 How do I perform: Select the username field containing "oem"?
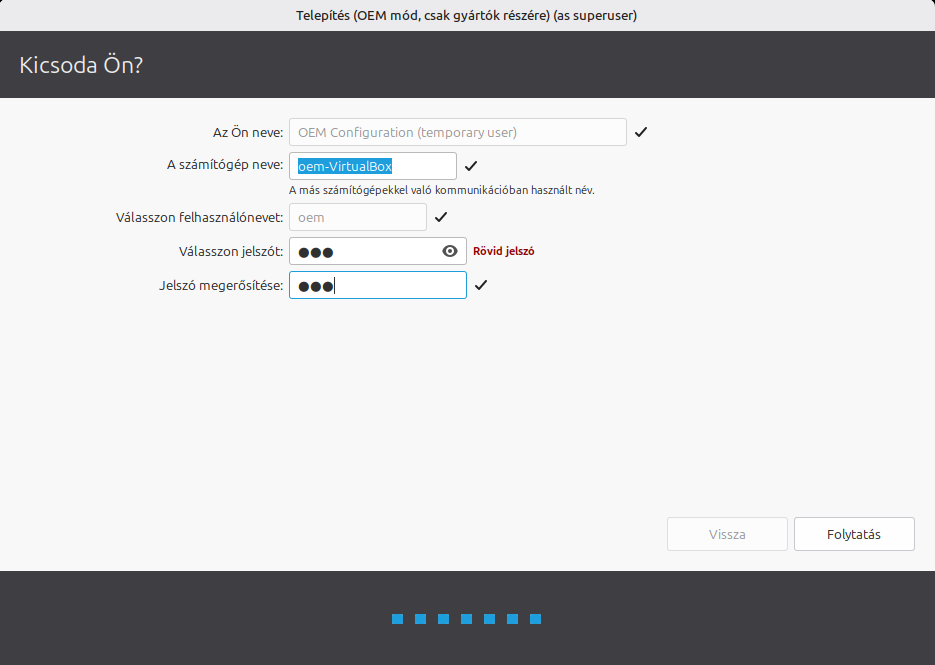(x=357, y=217)
